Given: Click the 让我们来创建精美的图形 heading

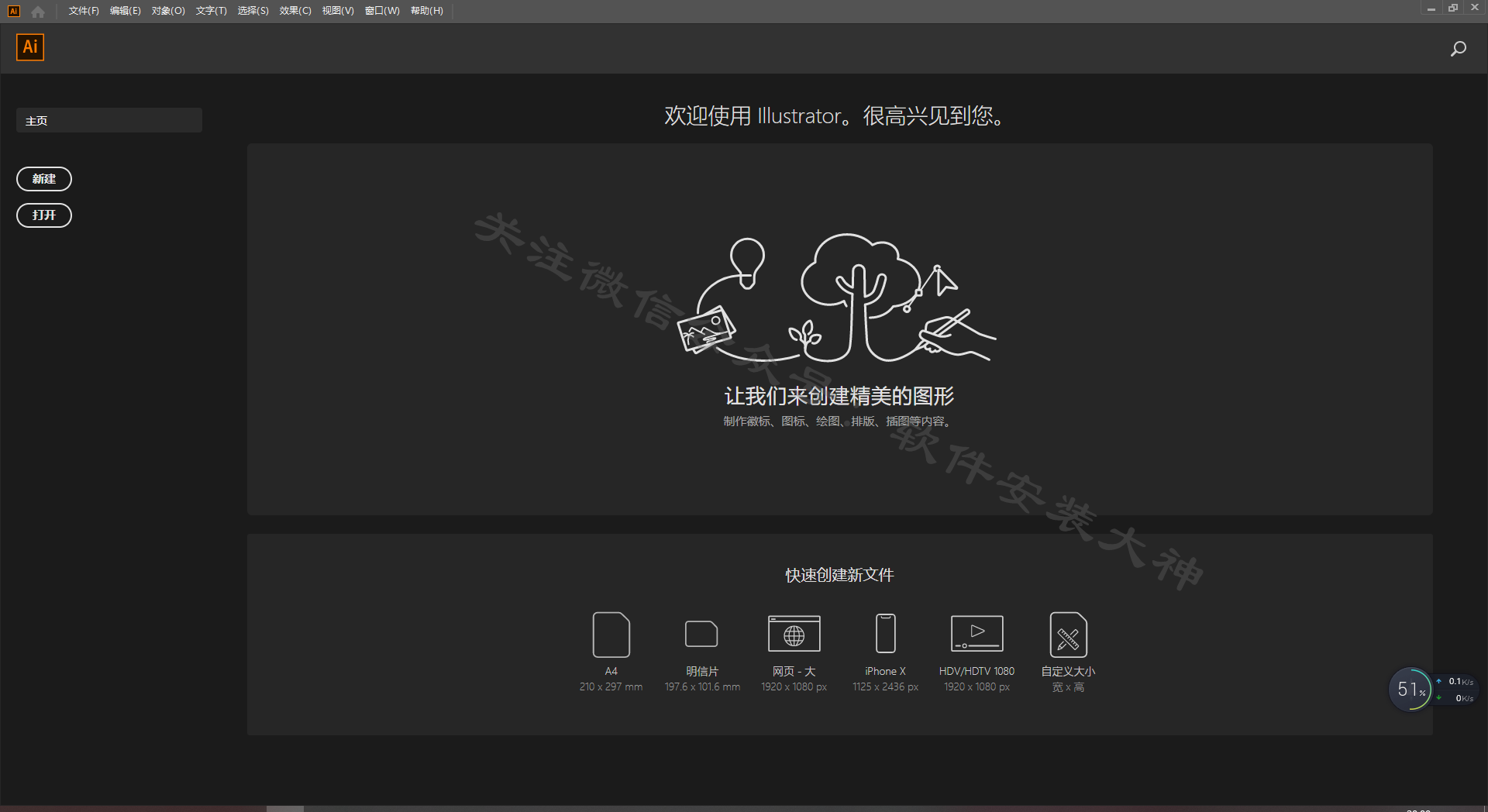Looking at the screenshot, I should click(839, 396).
